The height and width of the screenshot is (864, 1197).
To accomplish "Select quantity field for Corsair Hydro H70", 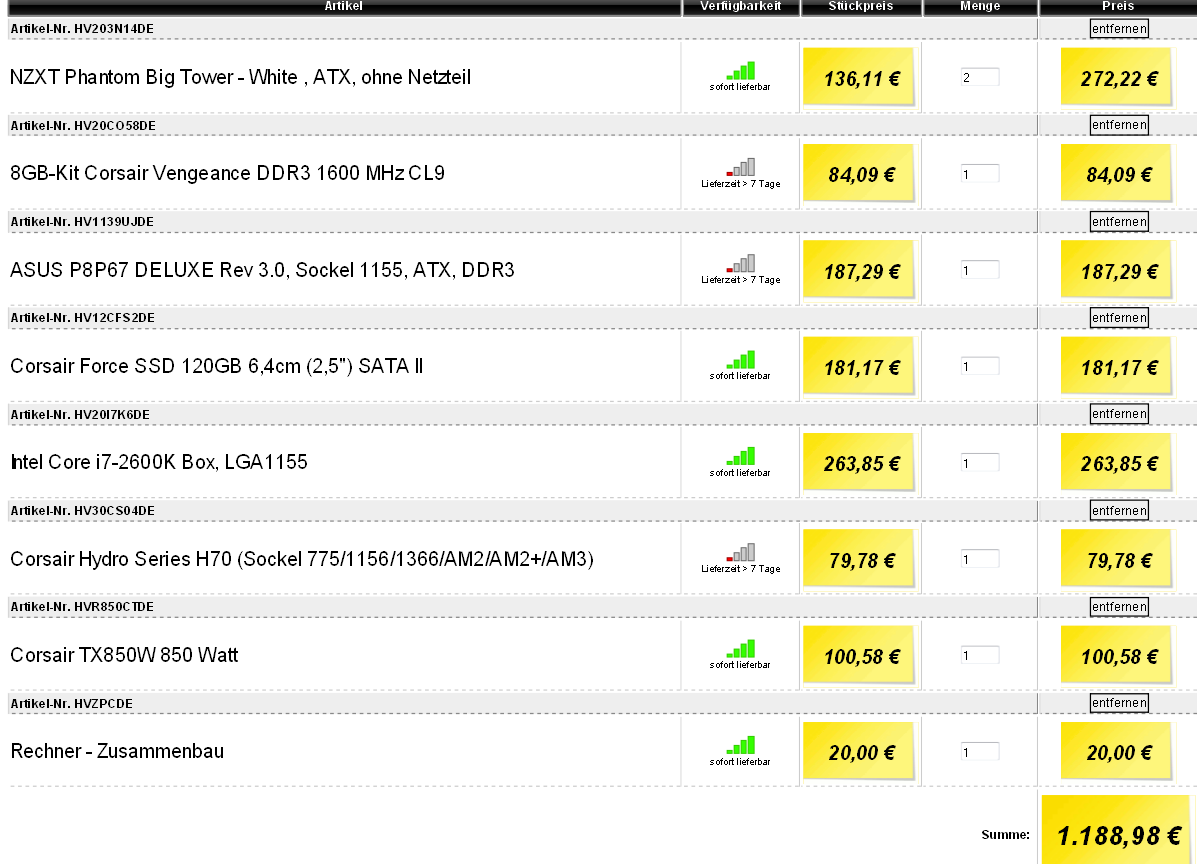I will tap(979, 559).
